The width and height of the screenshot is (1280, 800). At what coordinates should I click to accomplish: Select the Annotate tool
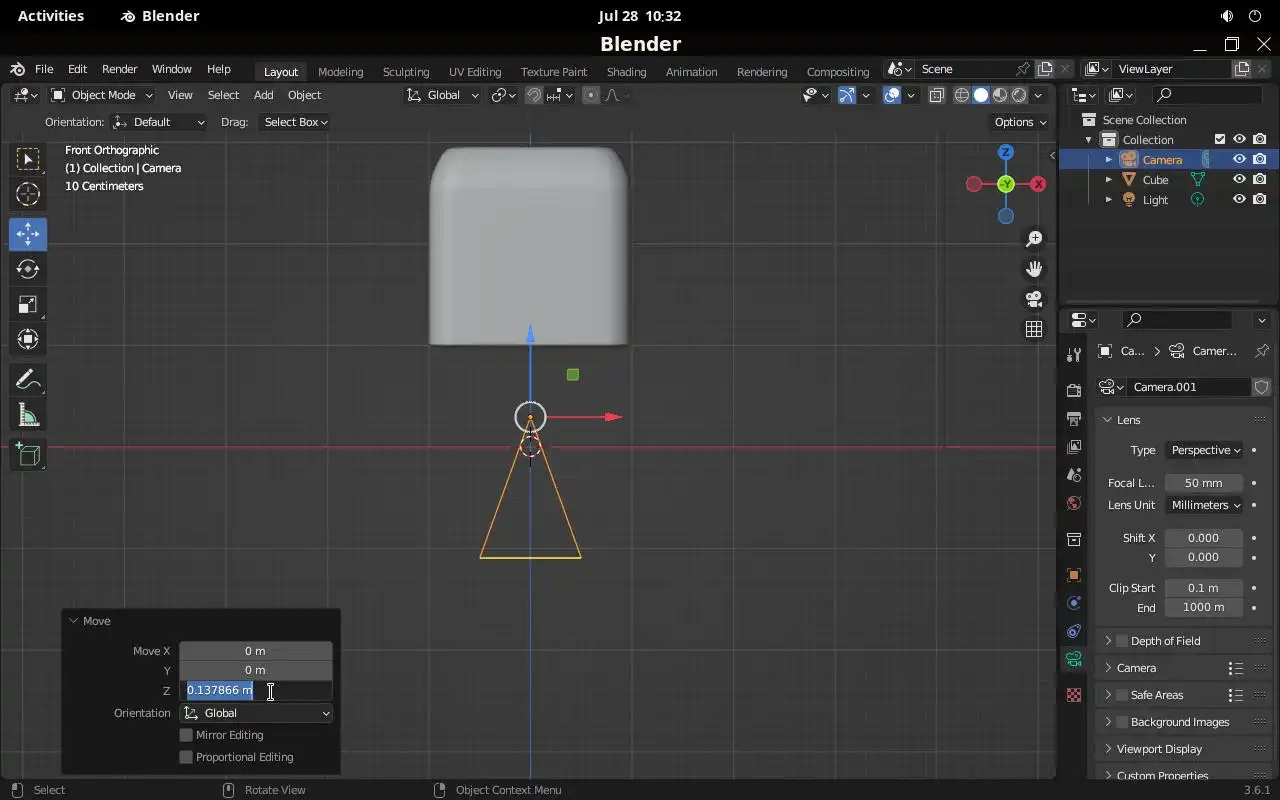click(x=28, y=380)
